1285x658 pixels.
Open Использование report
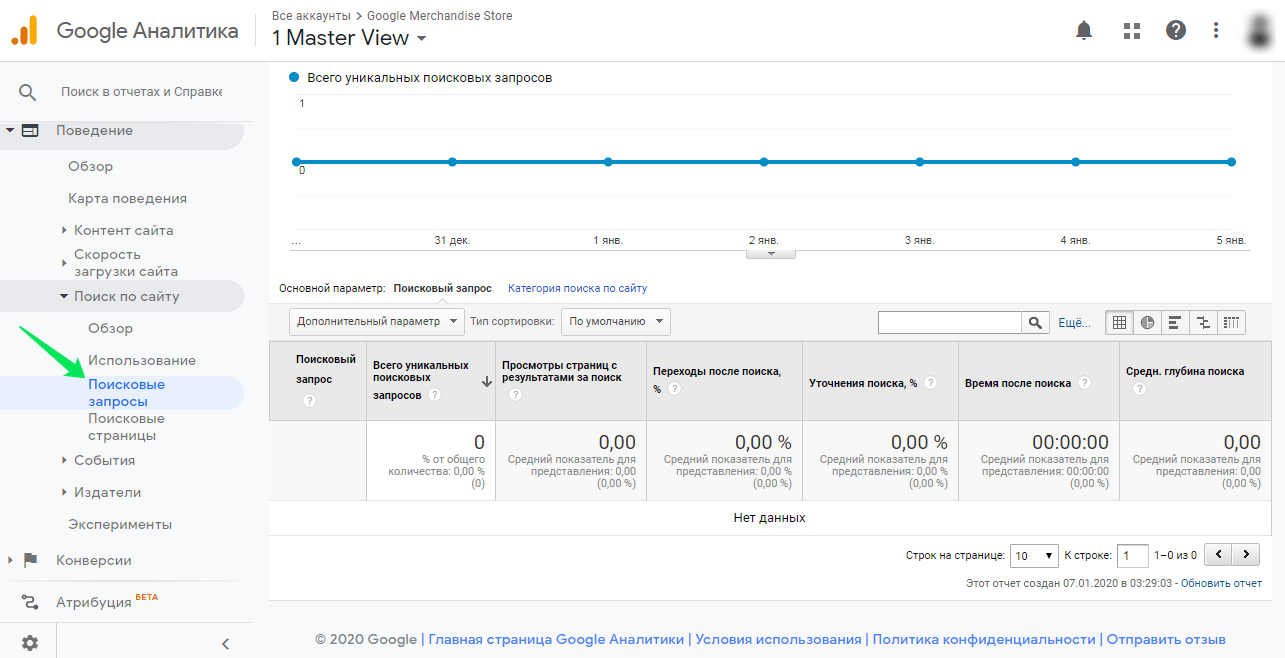142,360
